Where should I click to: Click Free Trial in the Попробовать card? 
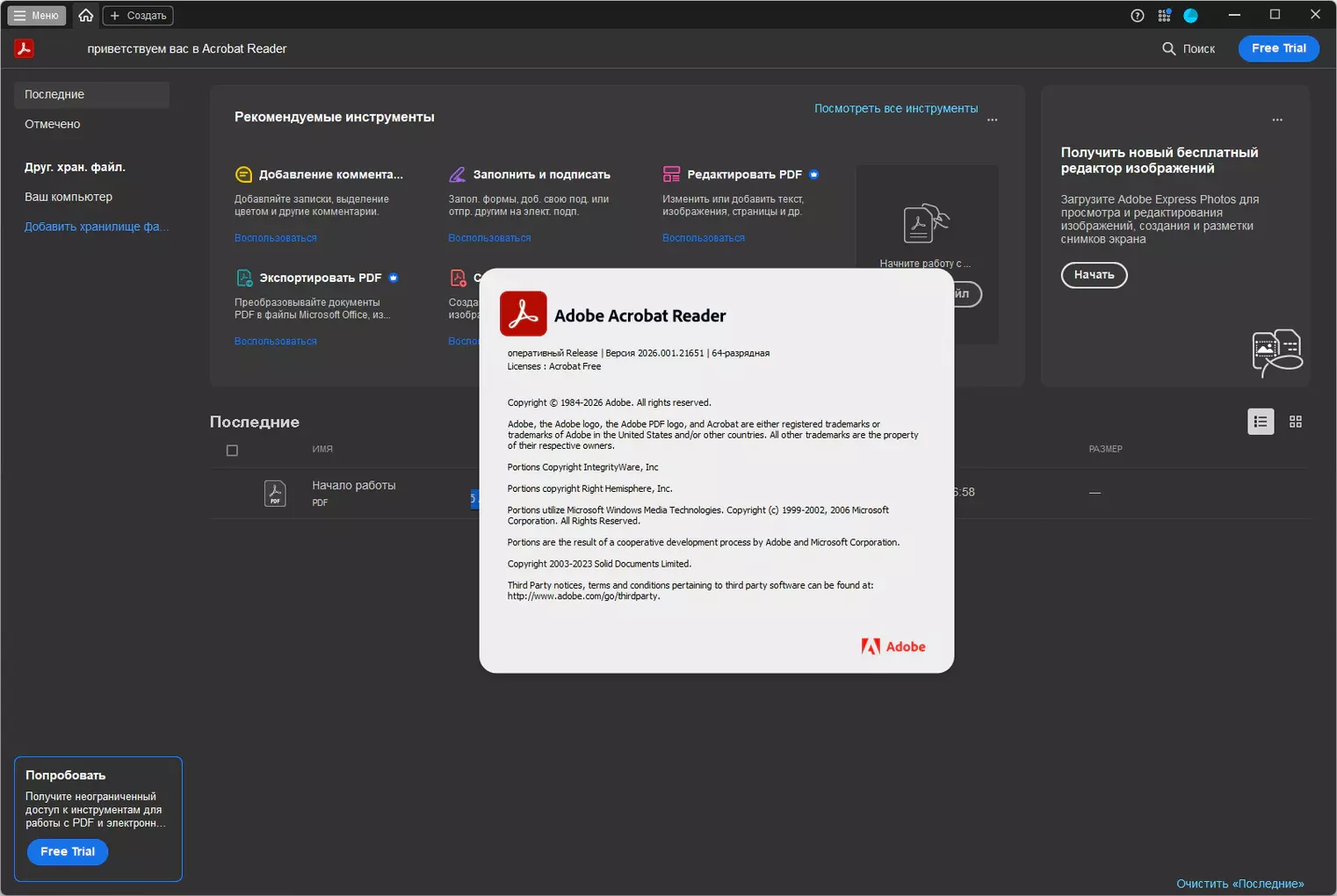[68, 852]
